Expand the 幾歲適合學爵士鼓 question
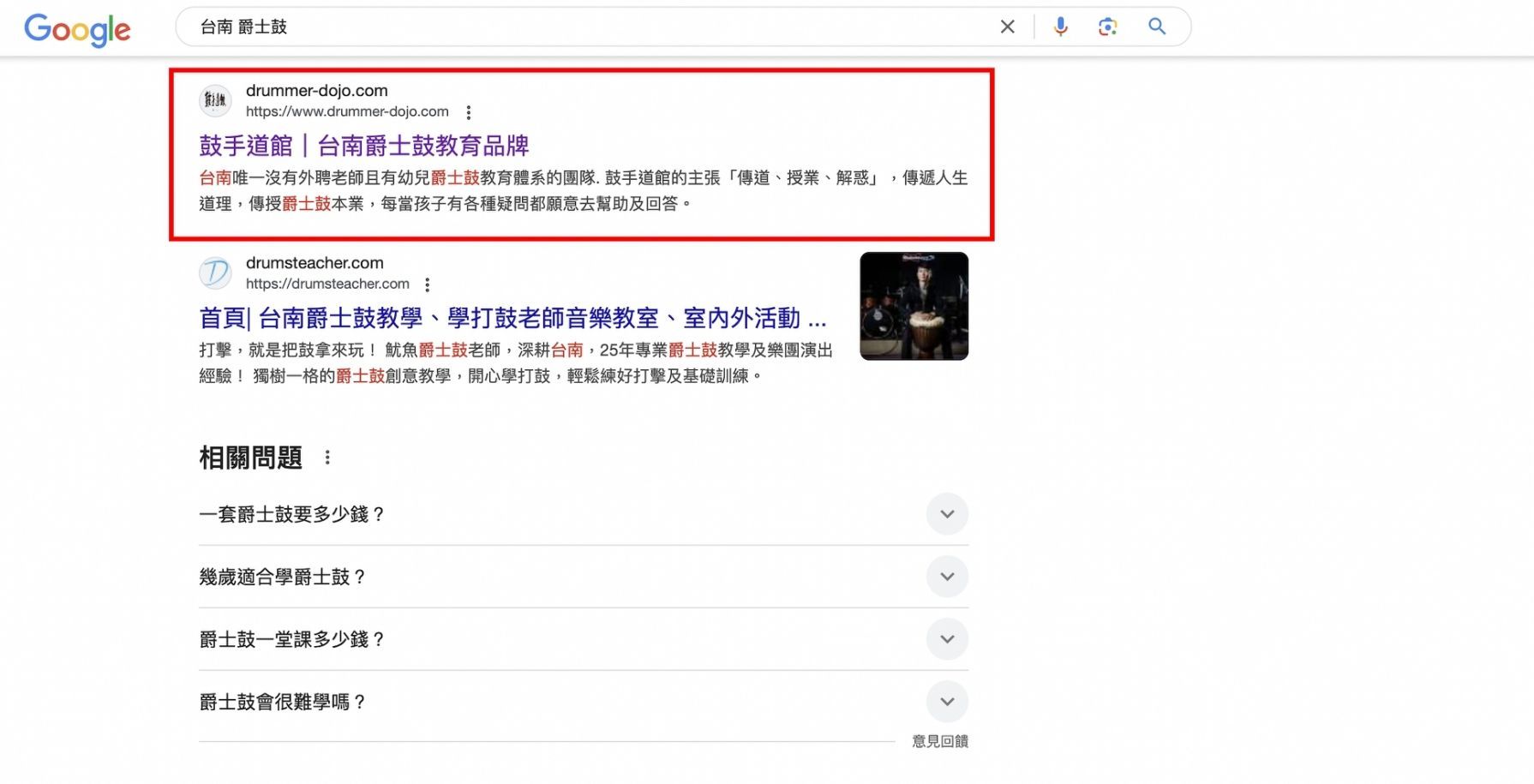This screenshot has width=1534, height=784. (947, 577)
